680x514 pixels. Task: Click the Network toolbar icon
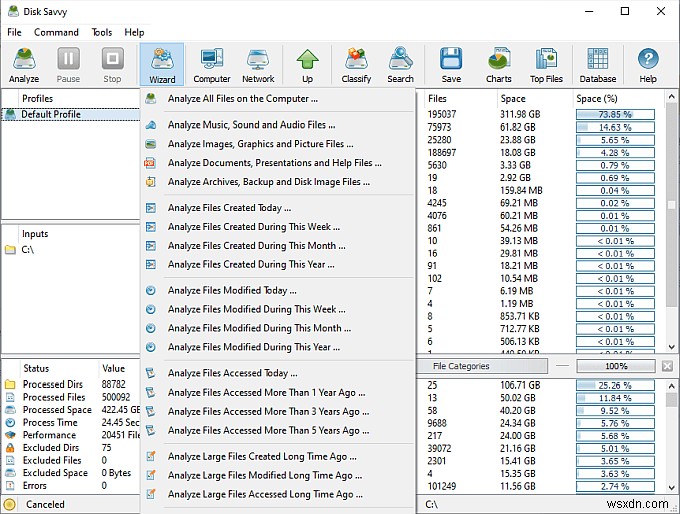258,65
